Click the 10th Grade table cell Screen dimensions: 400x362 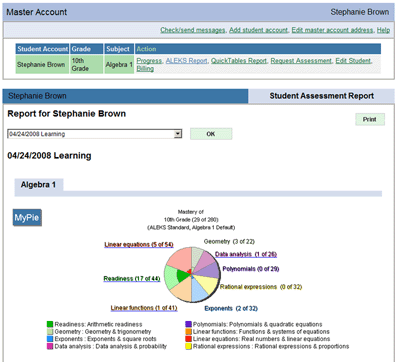(x=87, y=64)
